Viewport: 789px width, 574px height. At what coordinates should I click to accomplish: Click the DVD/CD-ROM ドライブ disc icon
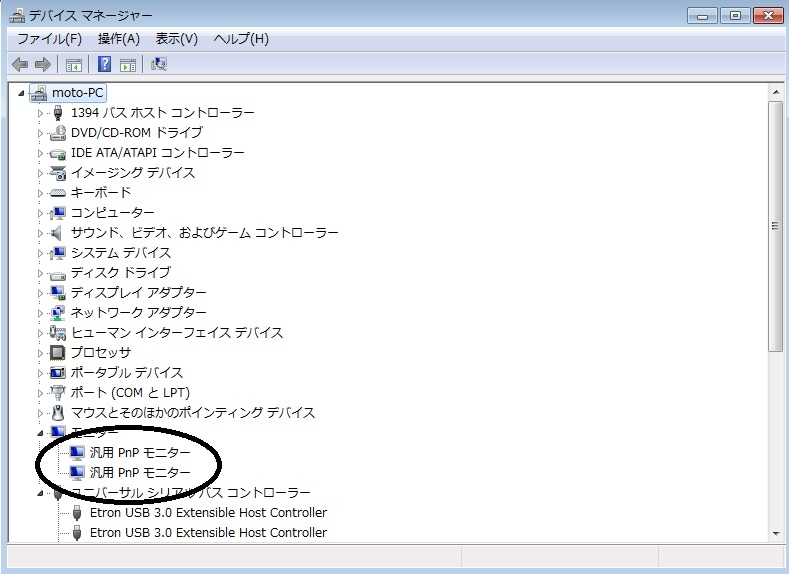tap(58, 133)
